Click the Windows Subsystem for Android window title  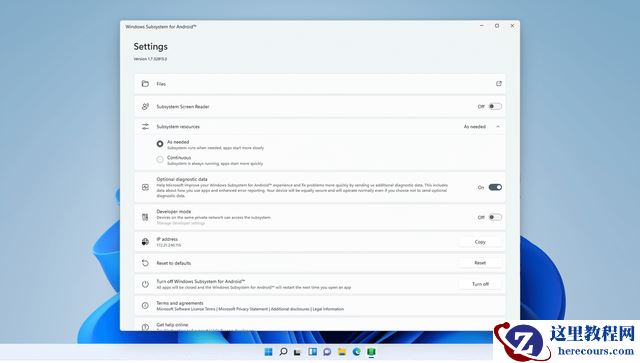pos(161,27)
